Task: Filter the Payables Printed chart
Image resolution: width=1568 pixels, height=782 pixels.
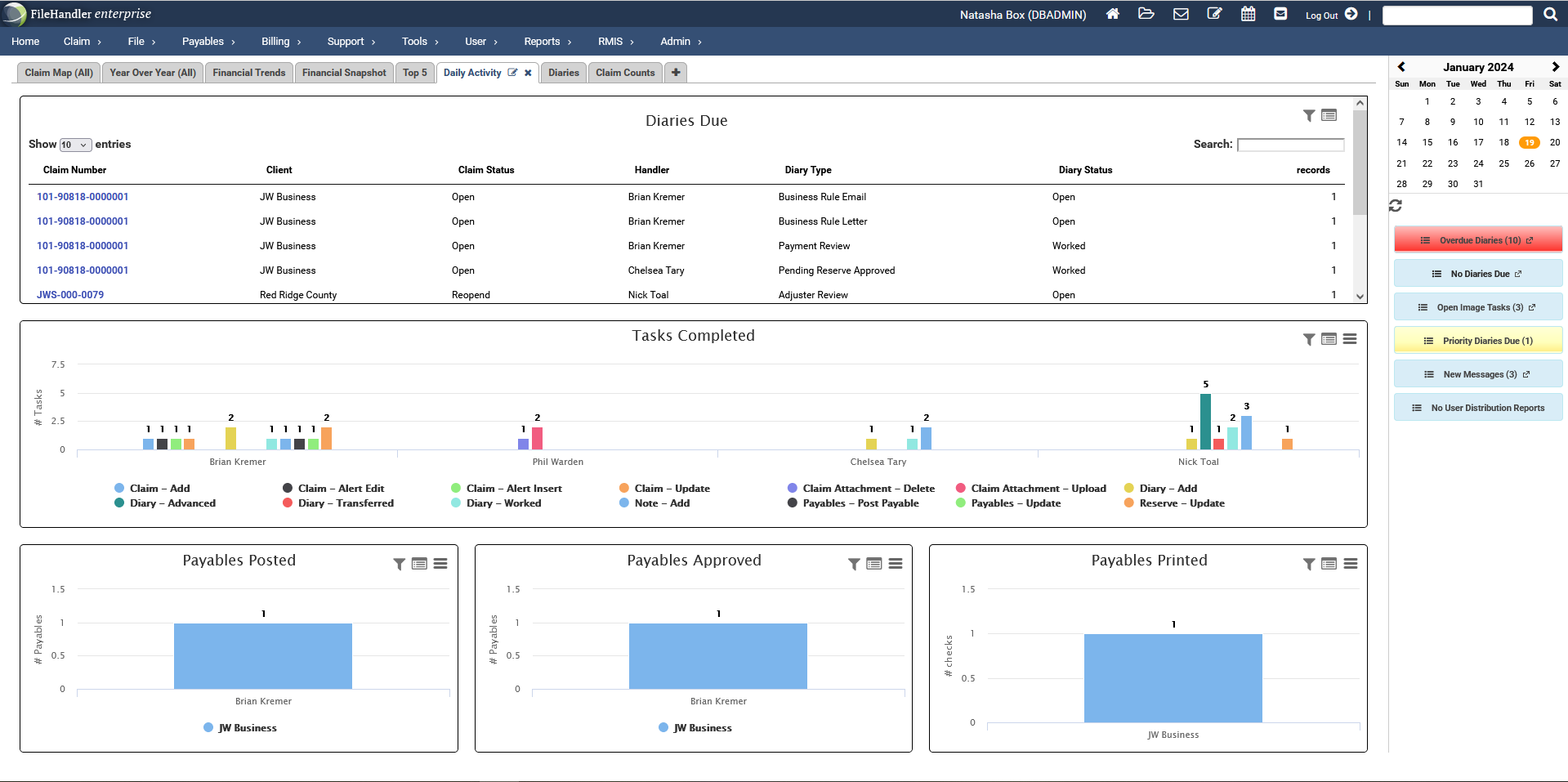Action: 1308,564
